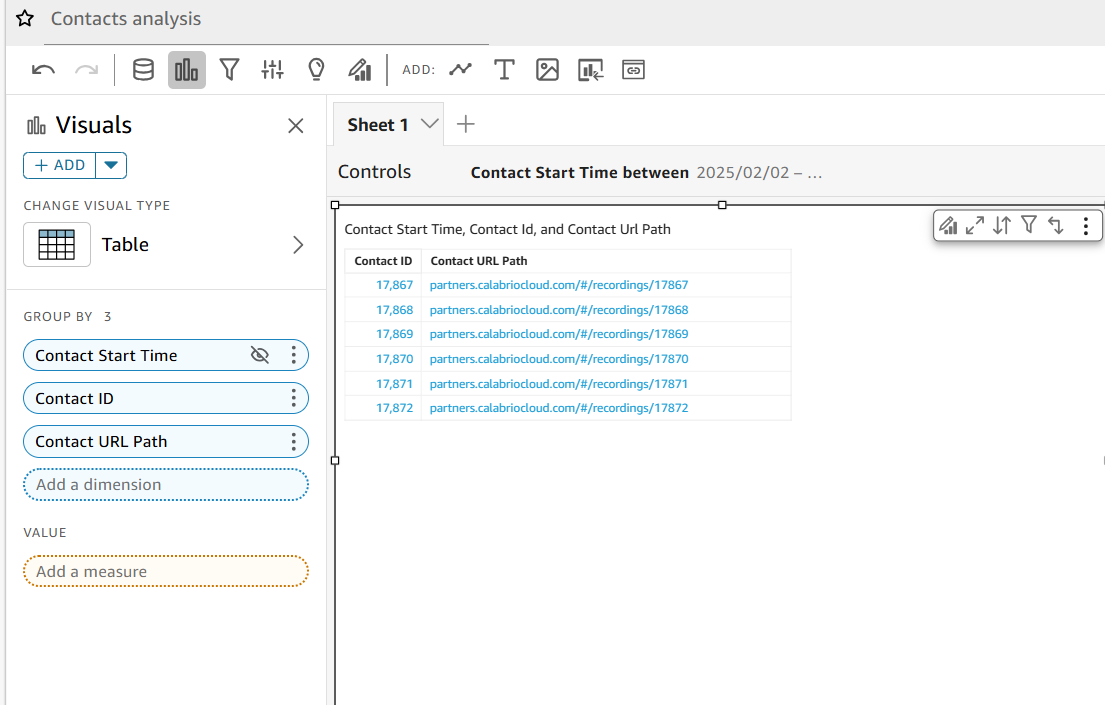The height and width of the screenshot is (705, 1105).
Task: Open the ADD button dropdown arrow
Action: (x=111, y=165)
